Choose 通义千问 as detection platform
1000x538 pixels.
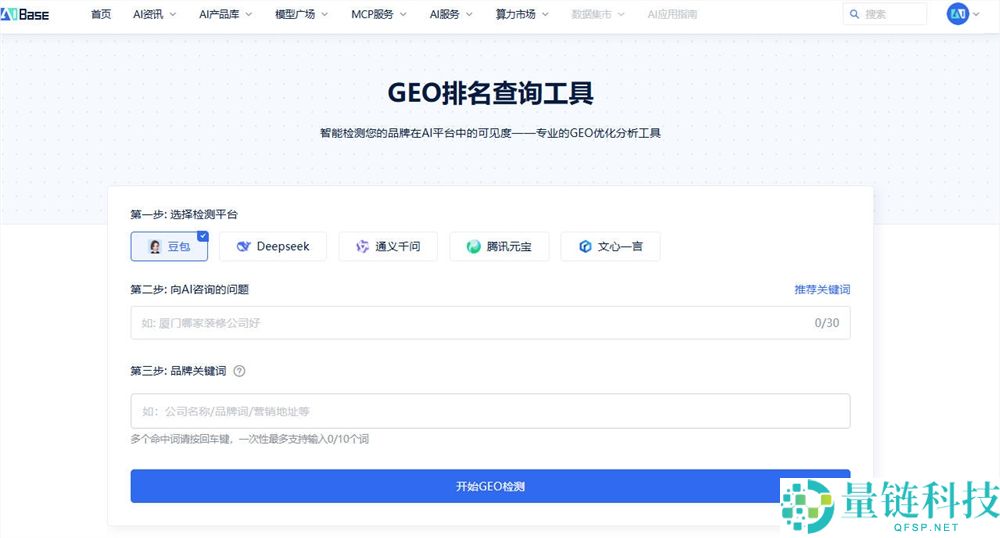[388, 246]
